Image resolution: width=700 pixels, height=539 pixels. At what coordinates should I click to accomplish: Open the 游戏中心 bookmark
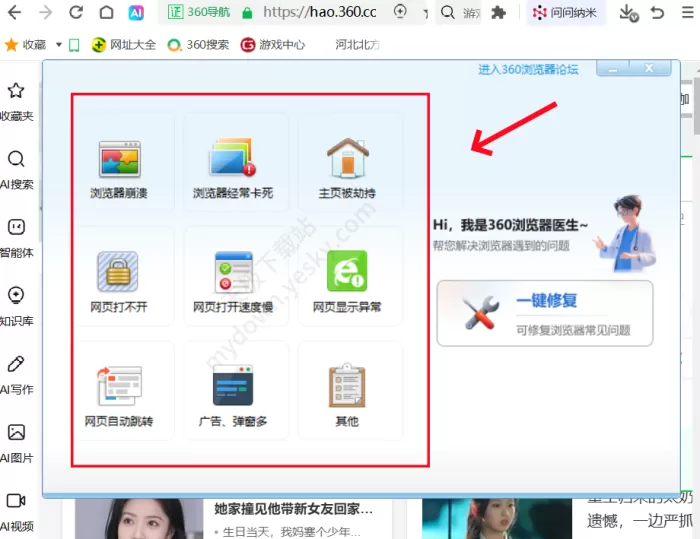click(273, 45)
